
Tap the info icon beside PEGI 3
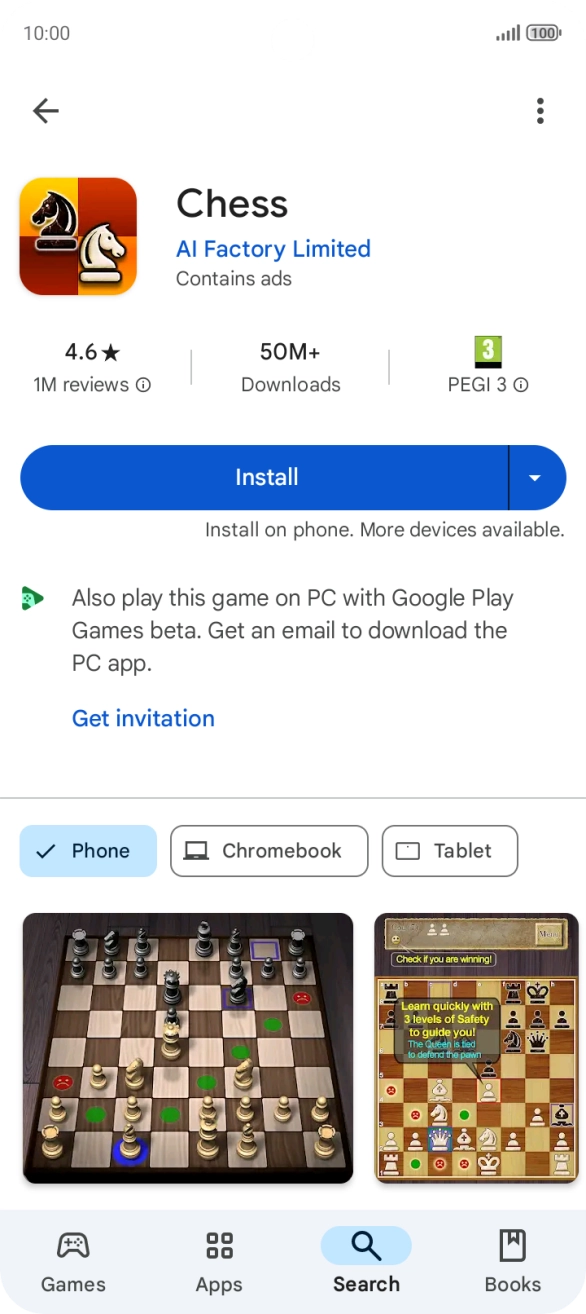tap(521, 385)
